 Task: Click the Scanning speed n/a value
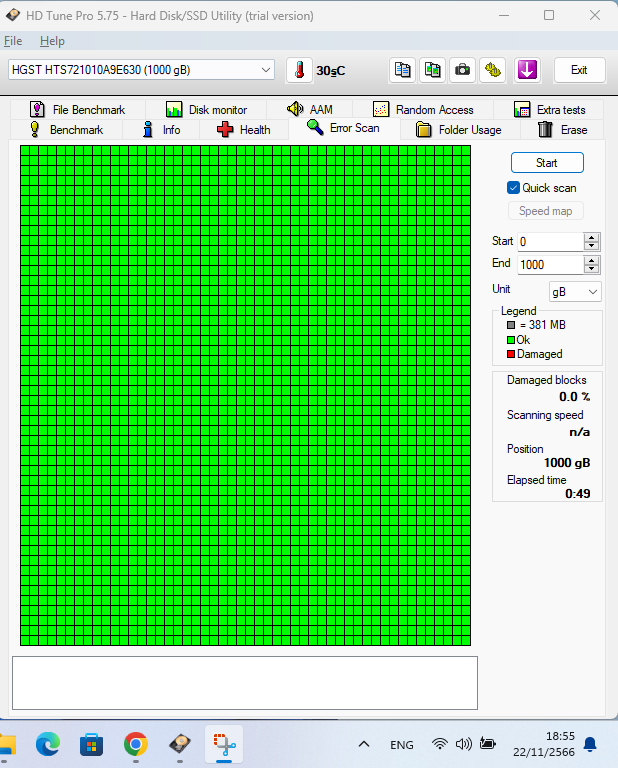579,432
